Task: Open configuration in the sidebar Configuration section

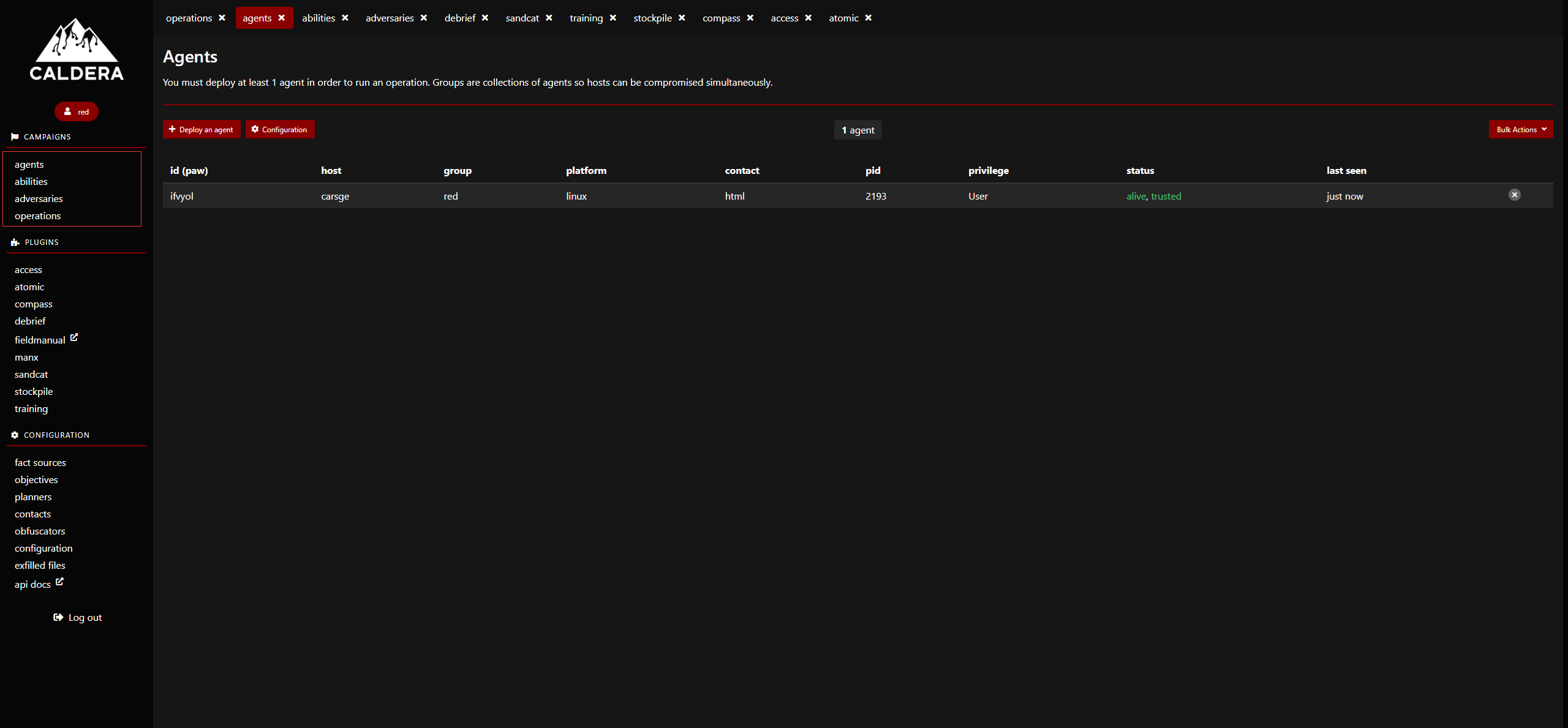Action: point(43,548)
